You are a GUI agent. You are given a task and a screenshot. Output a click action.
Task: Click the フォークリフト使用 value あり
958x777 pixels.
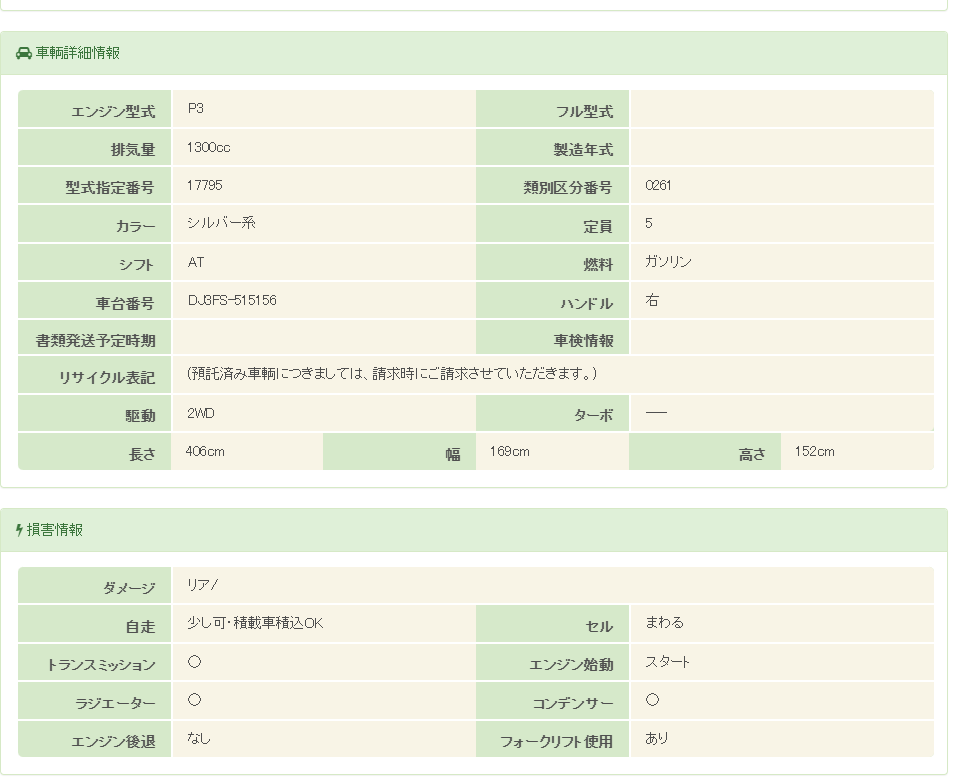point(657,739)
